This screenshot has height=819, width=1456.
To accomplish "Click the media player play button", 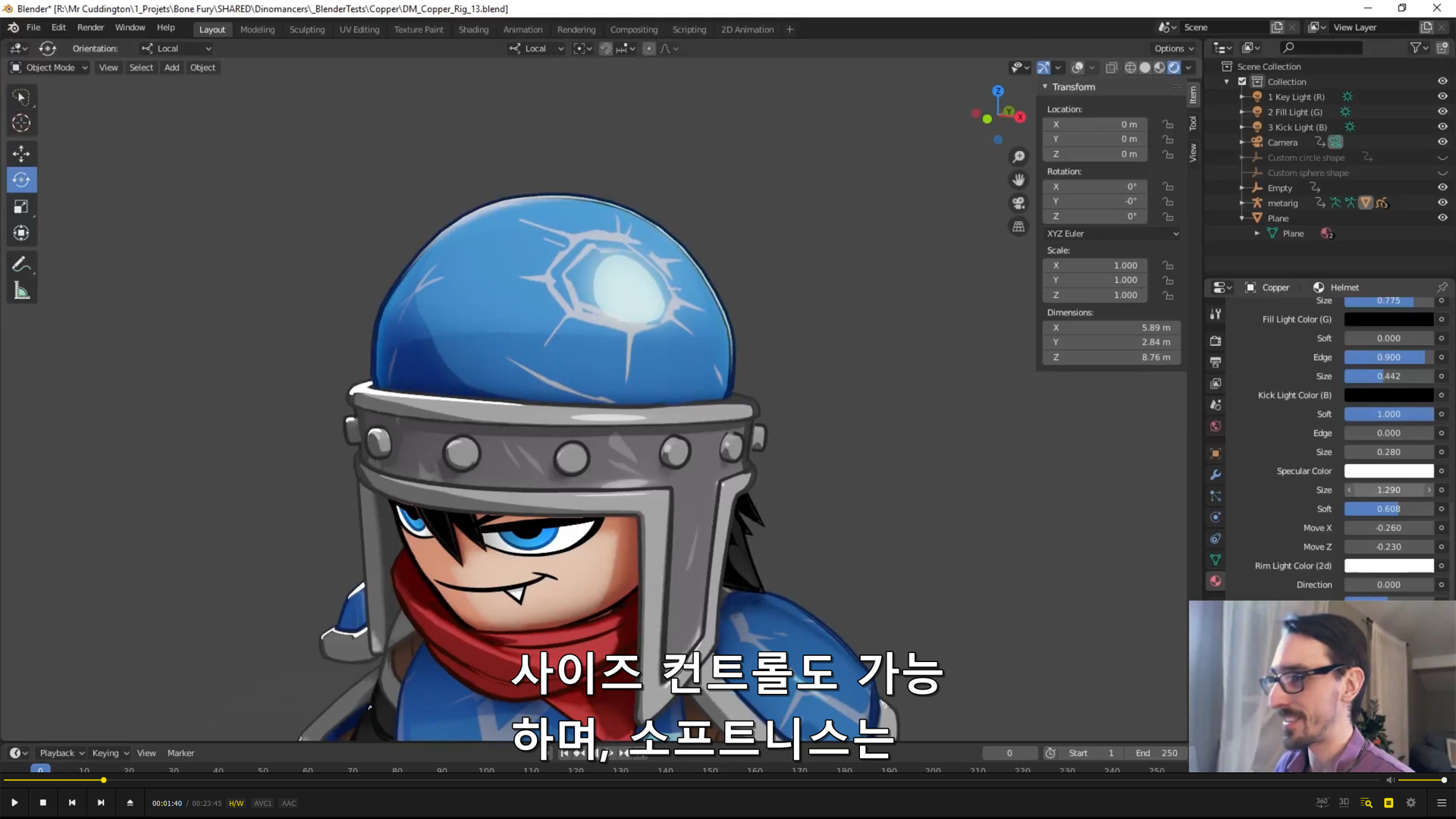I will coord(14,803).
